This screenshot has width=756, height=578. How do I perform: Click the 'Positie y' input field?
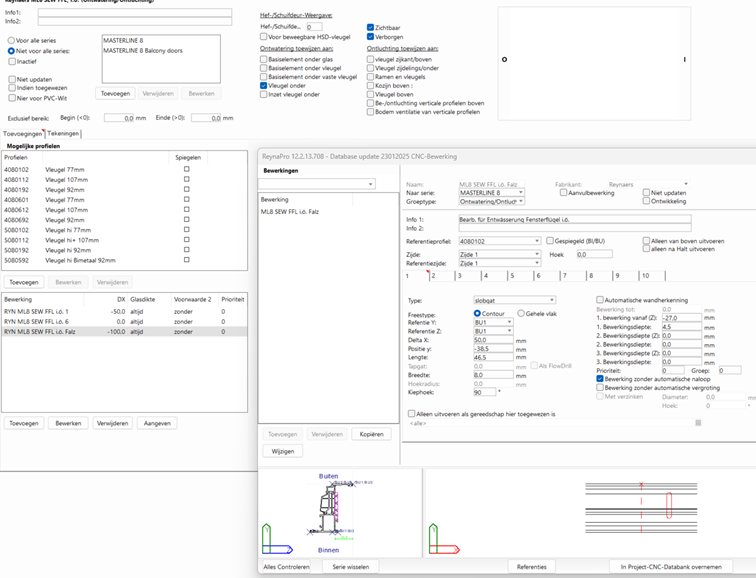(493, 349)
